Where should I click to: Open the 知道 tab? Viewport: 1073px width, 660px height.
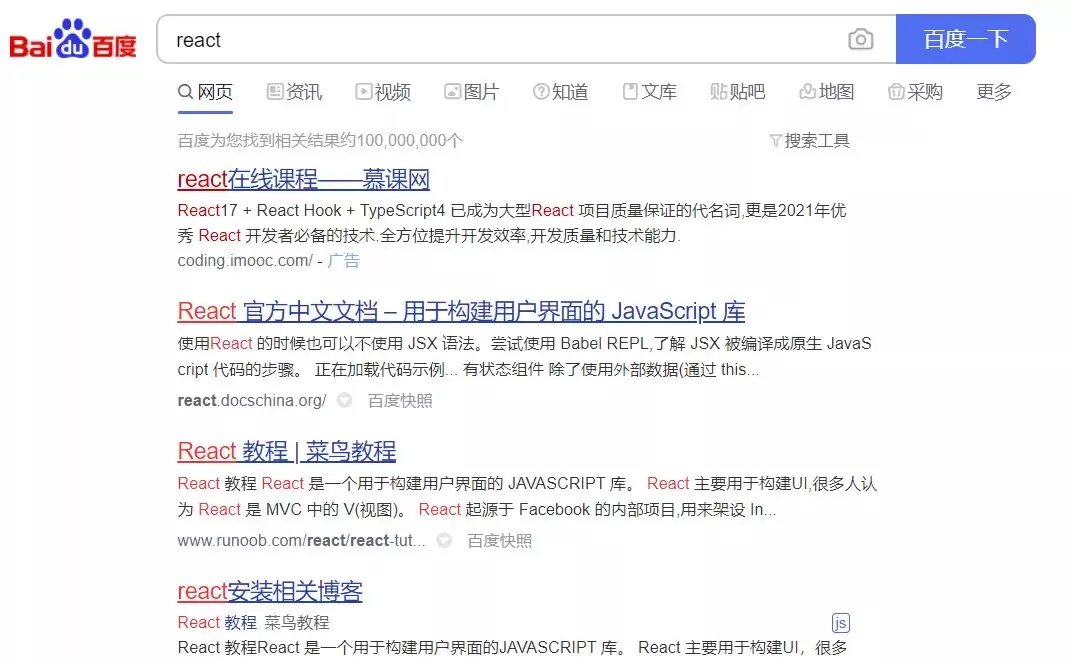click(x=560, y=92)
